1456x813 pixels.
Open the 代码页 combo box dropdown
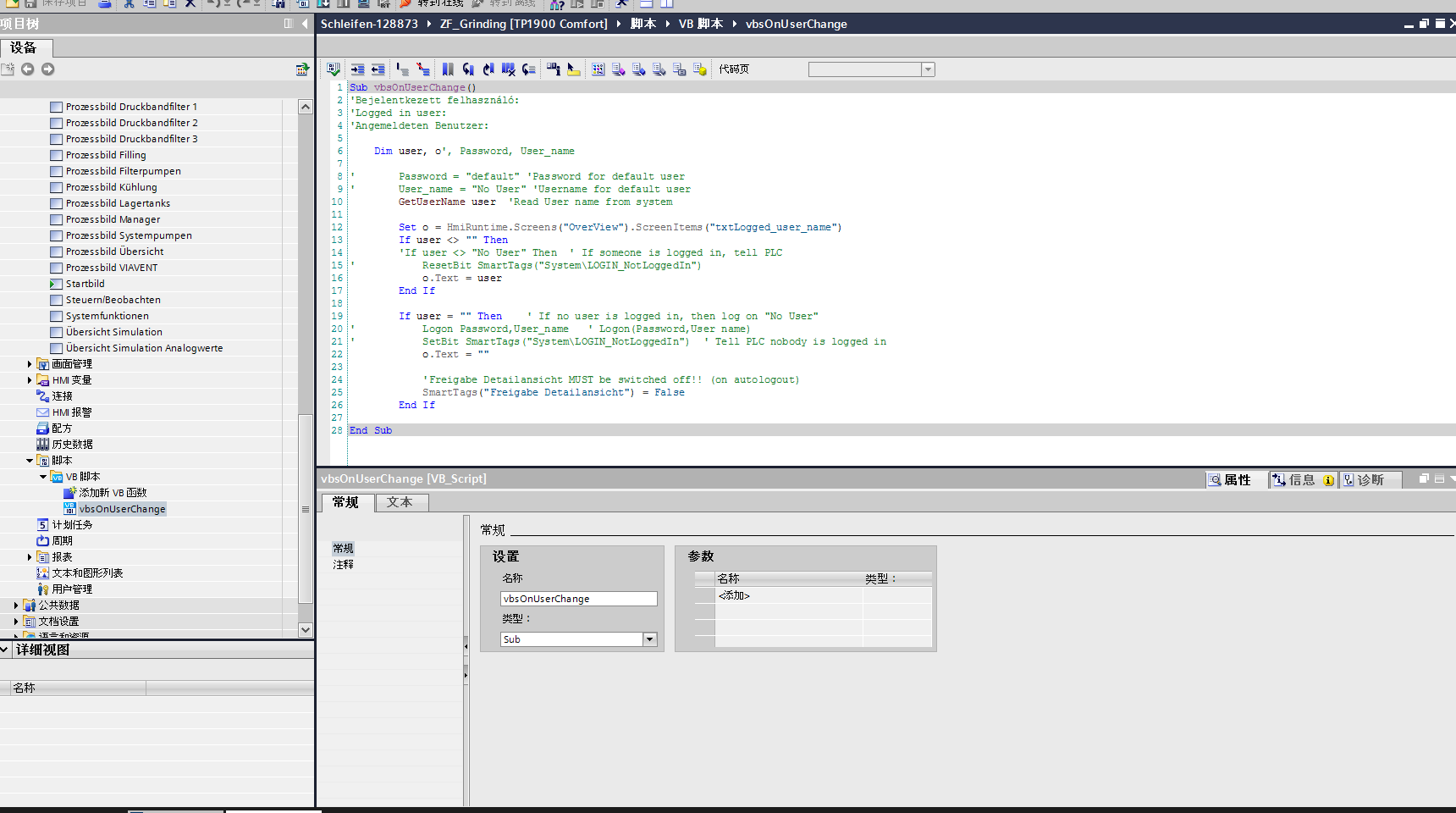(929, 69)
